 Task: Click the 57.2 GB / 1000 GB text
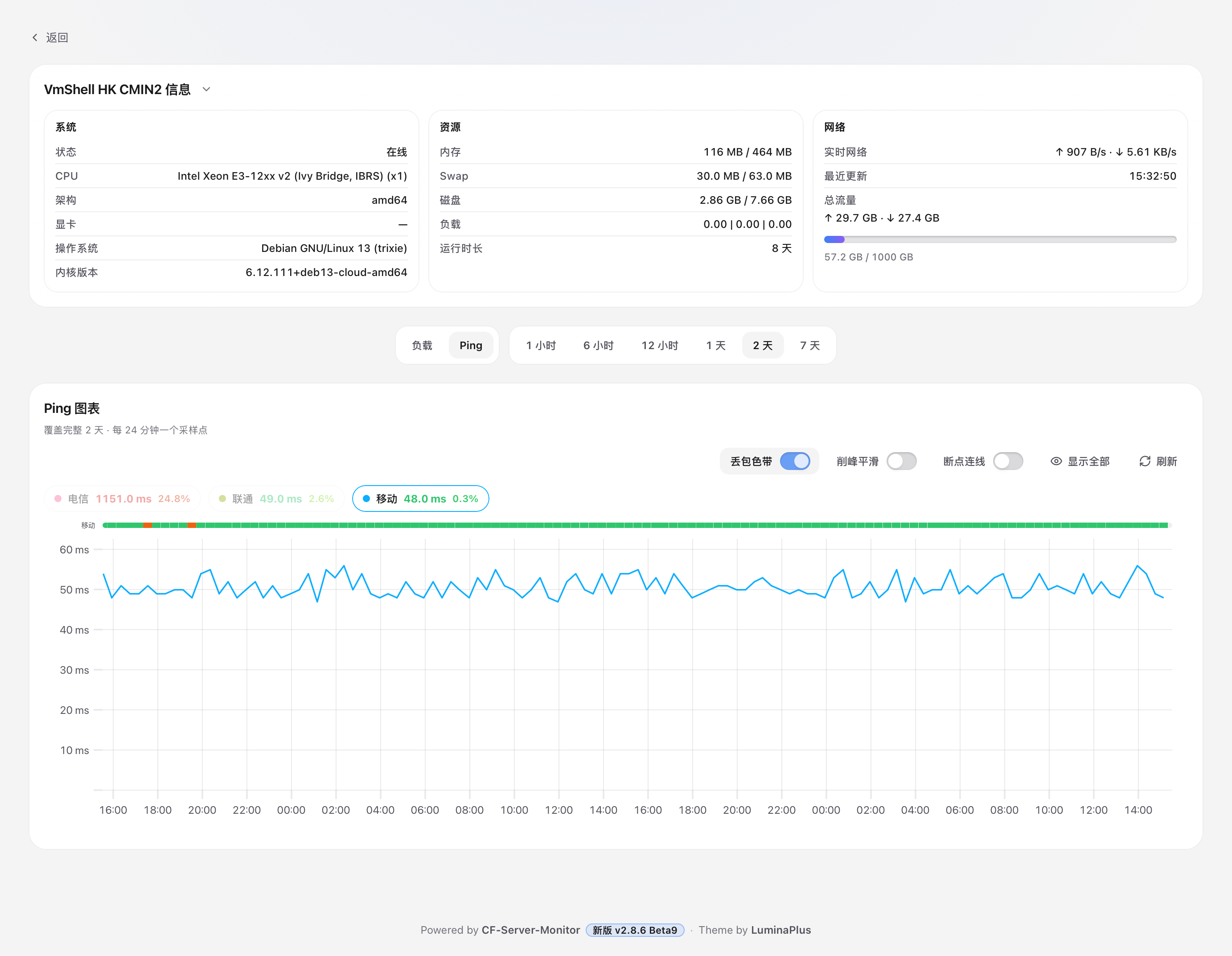click(x=868, y=257)
